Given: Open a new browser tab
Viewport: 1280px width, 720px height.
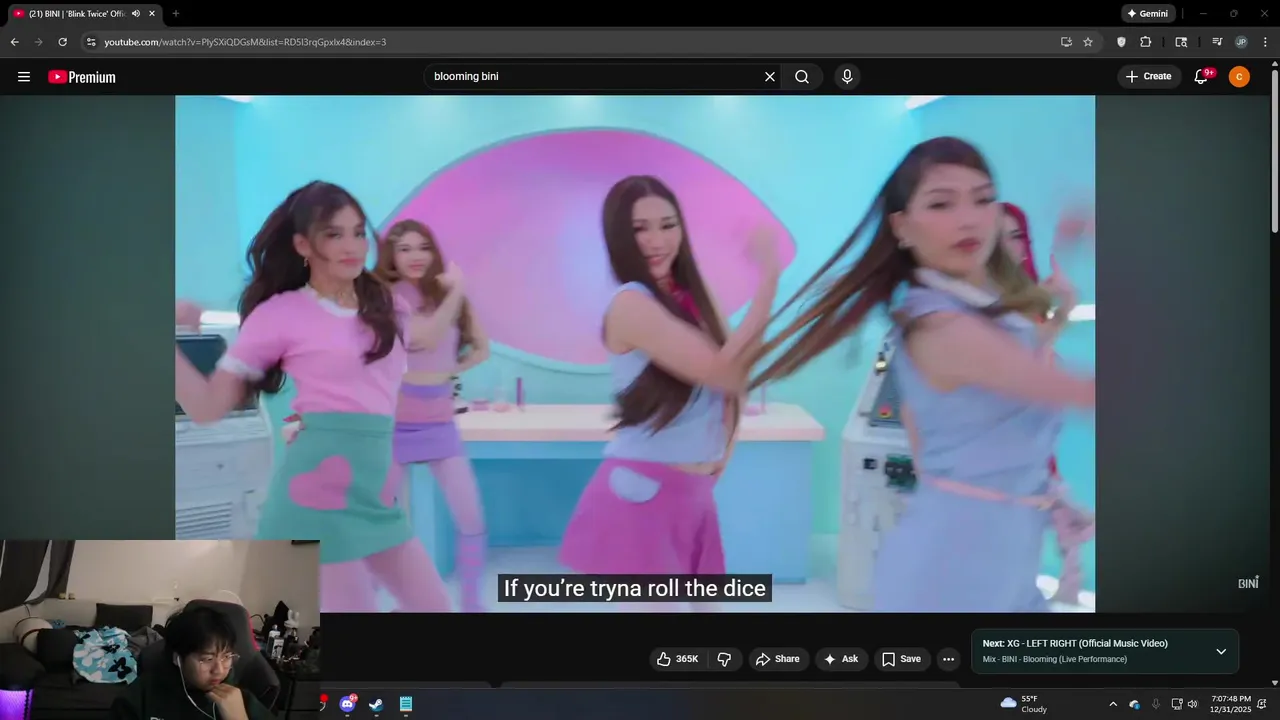Looking at the screenshot, I should click(176, 14).
